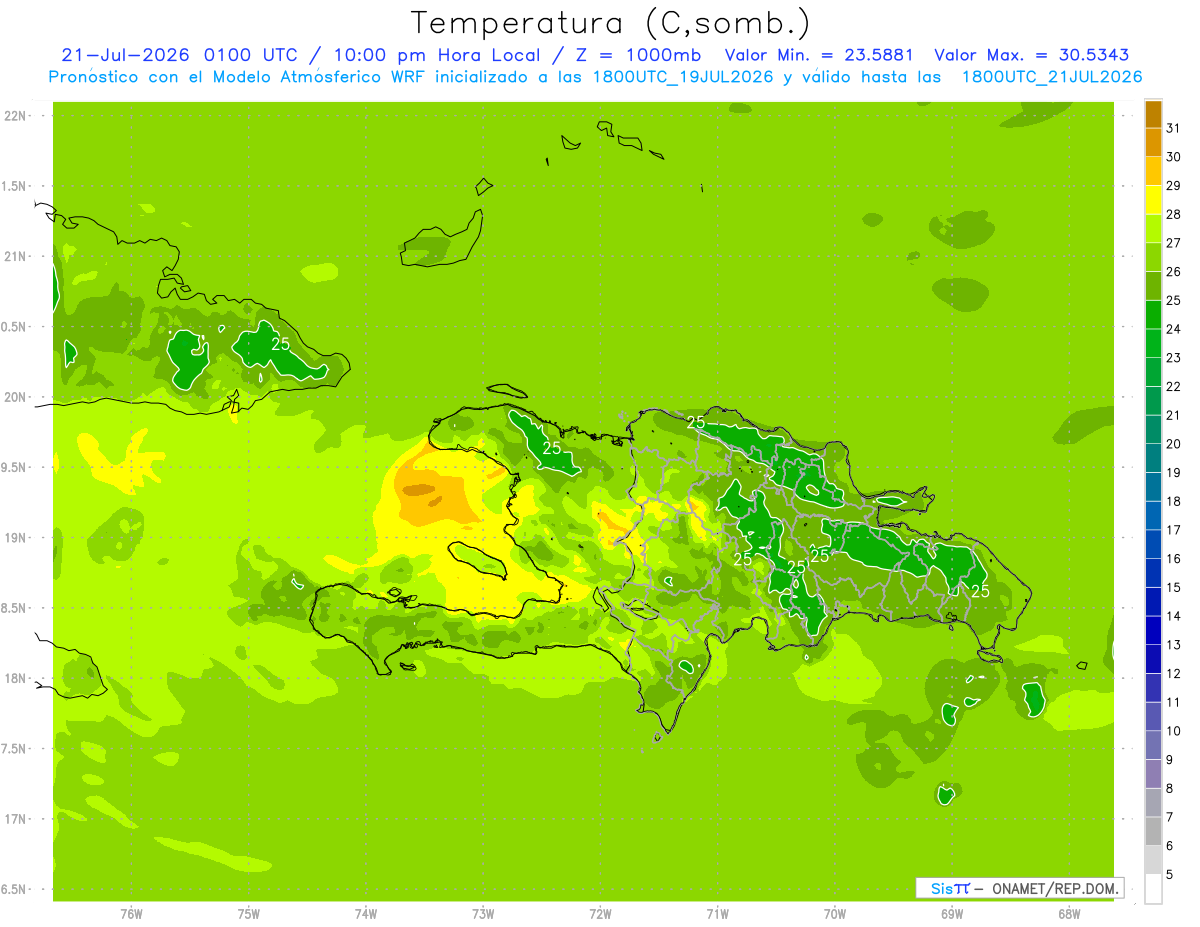The height and width of the screenshot is (927, 1200).
Task: Pick the lime swatch between 27 and 28
Action: pos(1153,228)
